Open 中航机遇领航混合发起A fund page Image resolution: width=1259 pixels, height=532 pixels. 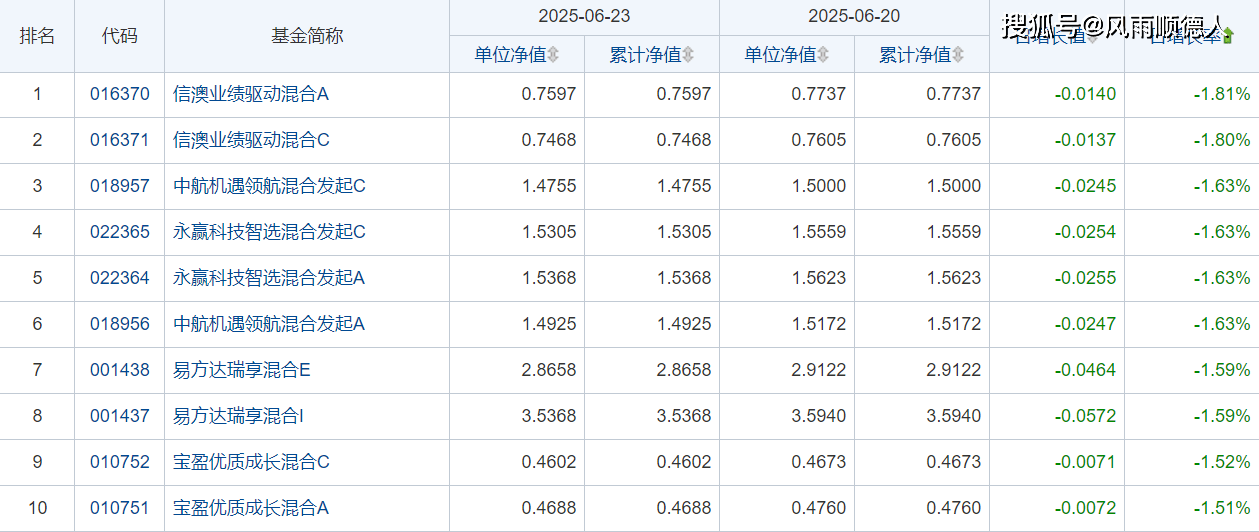269,324
